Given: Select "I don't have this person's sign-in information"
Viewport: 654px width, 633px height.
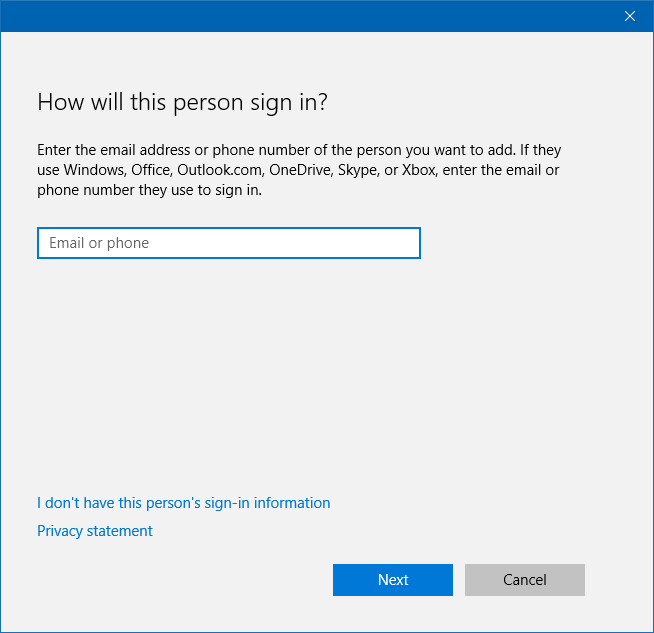Looking at the screenshot, I should 183,503.
